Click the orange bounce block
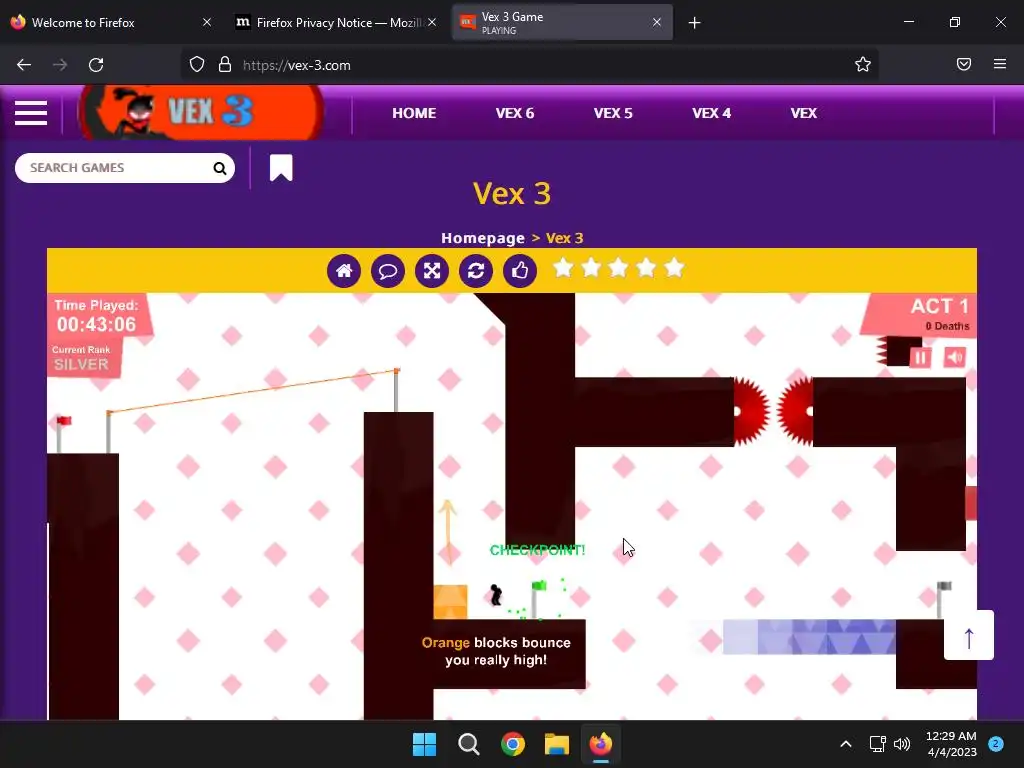This screenshot has height=768, width=1024. [451, 602]
